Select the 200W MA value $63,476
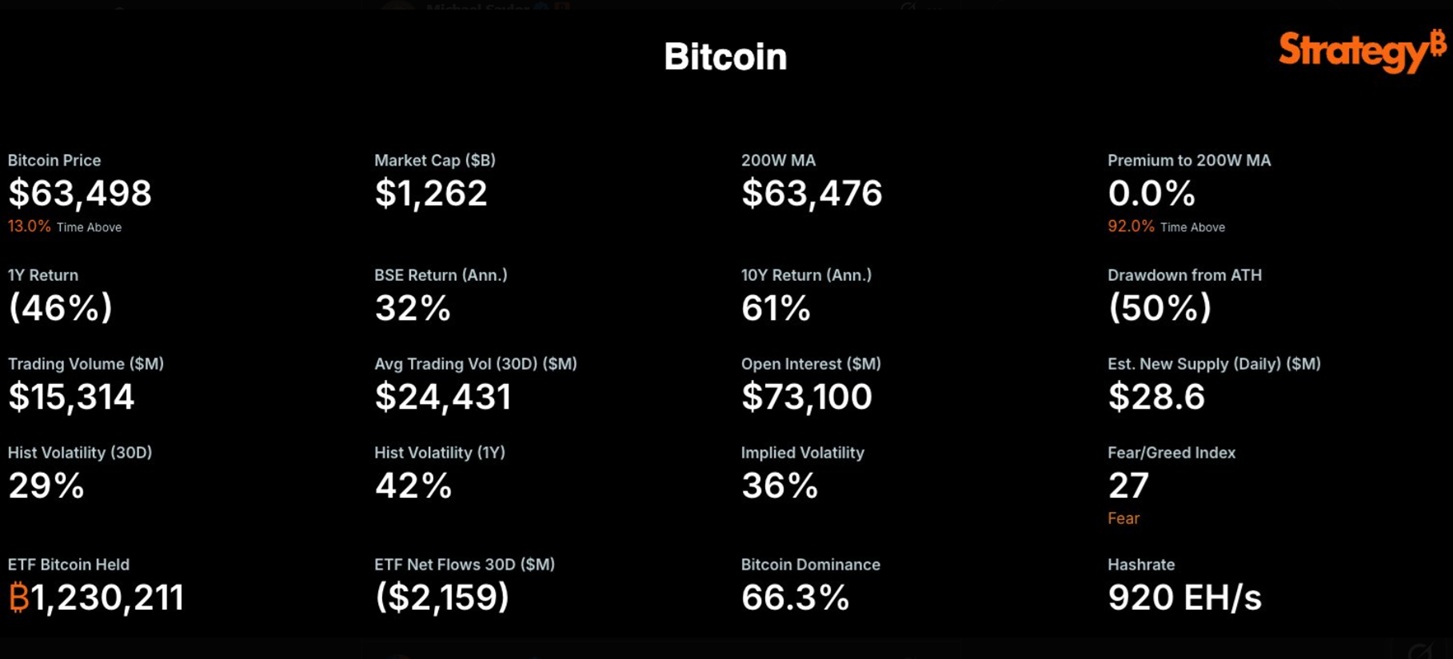 [x=812, y=193]
